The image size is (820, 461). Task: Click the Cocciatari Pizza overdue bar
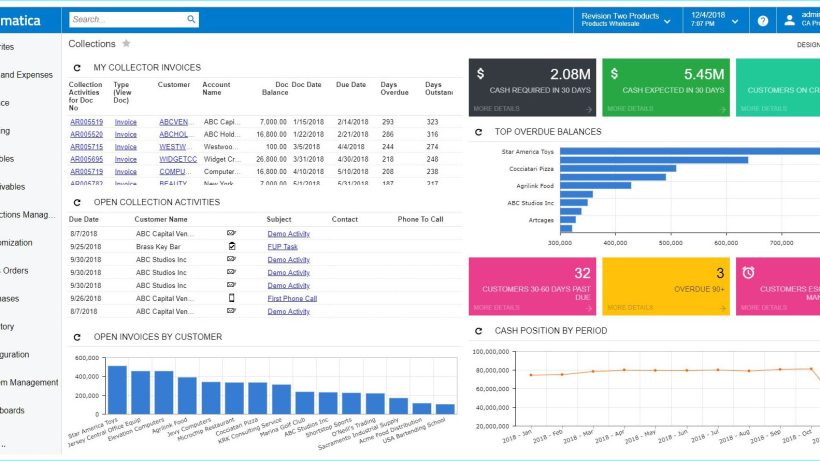tap(618, 169)
